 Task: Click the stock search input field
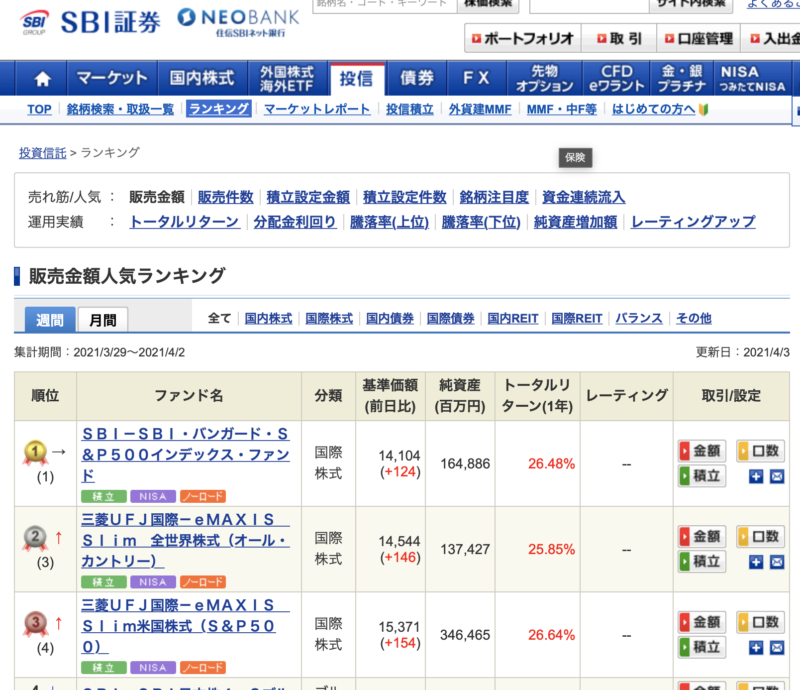[384, 4]
